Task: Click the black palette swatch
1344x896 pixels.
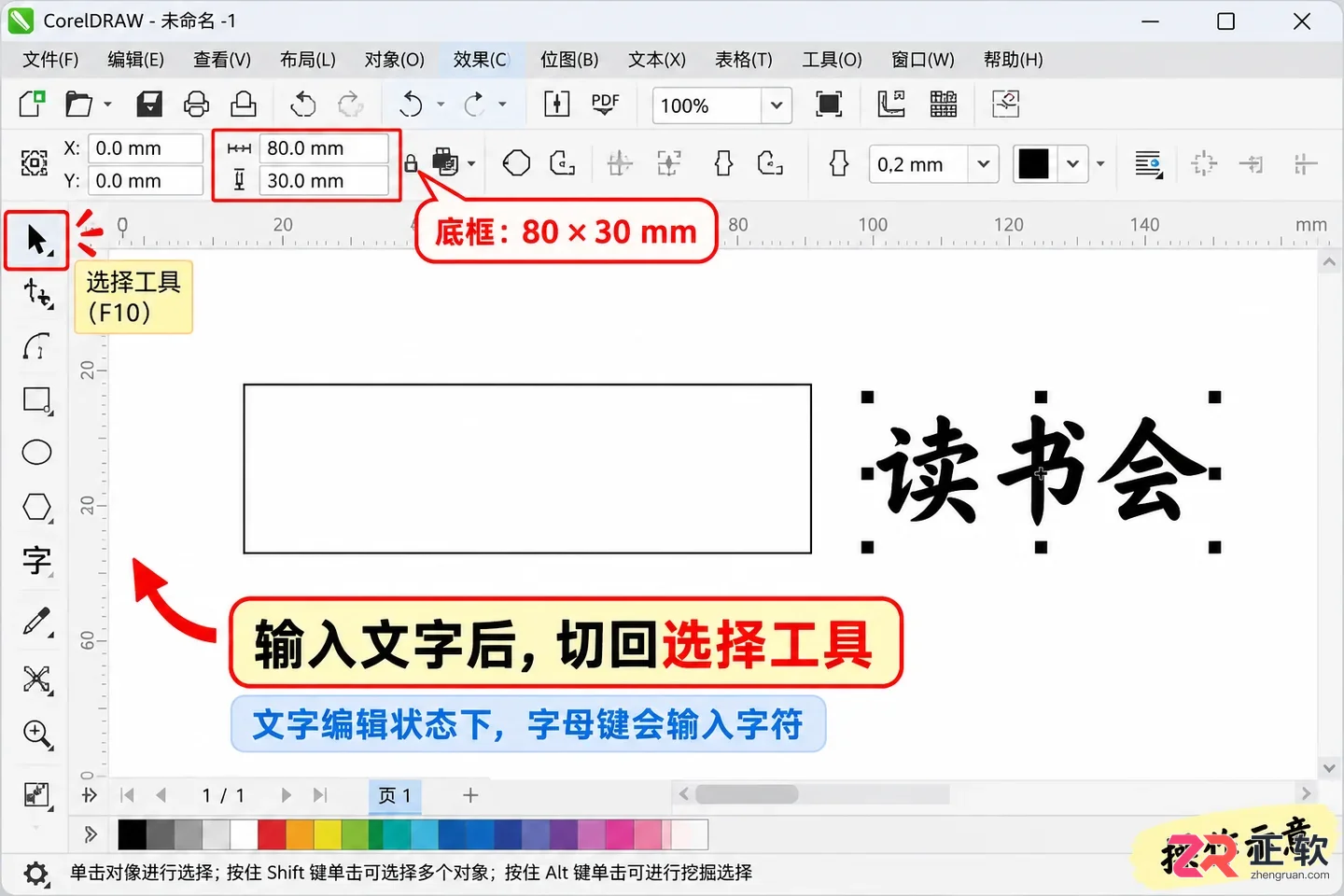Action: click(x=132, y=834)
